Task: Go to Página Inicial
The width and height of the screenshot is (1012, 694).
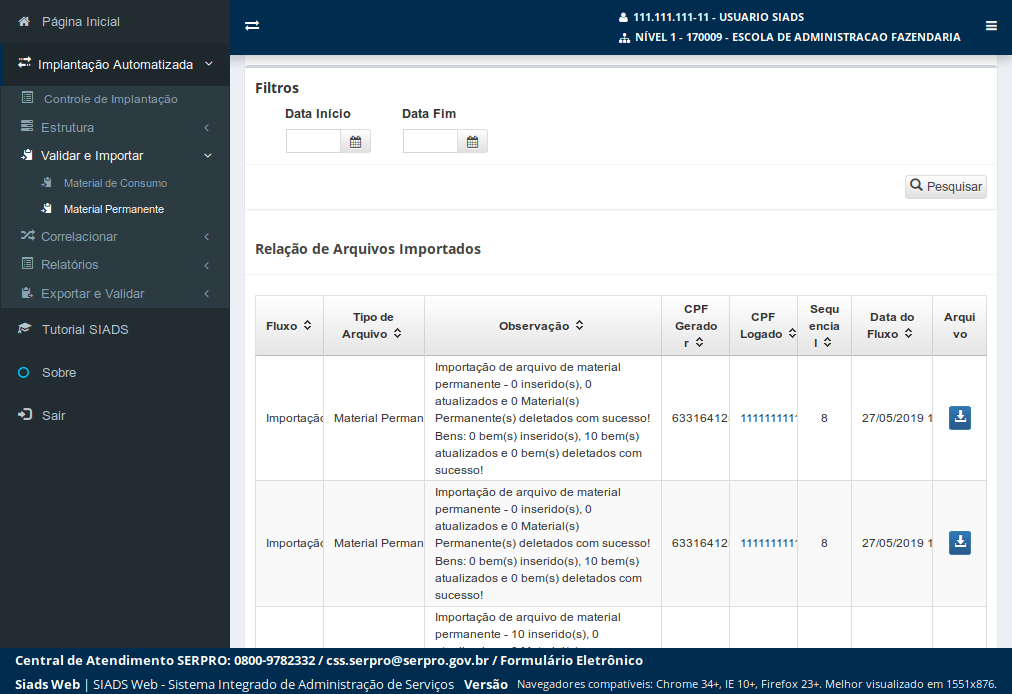Action: (x=81, y=22)
